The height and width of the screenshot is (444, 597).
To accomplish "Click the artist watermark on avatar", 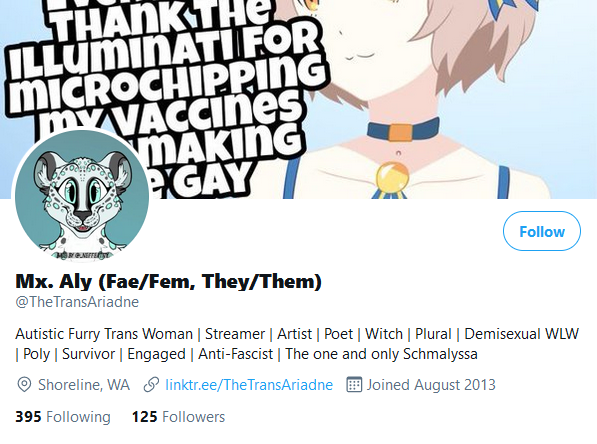I will point(83,255).
